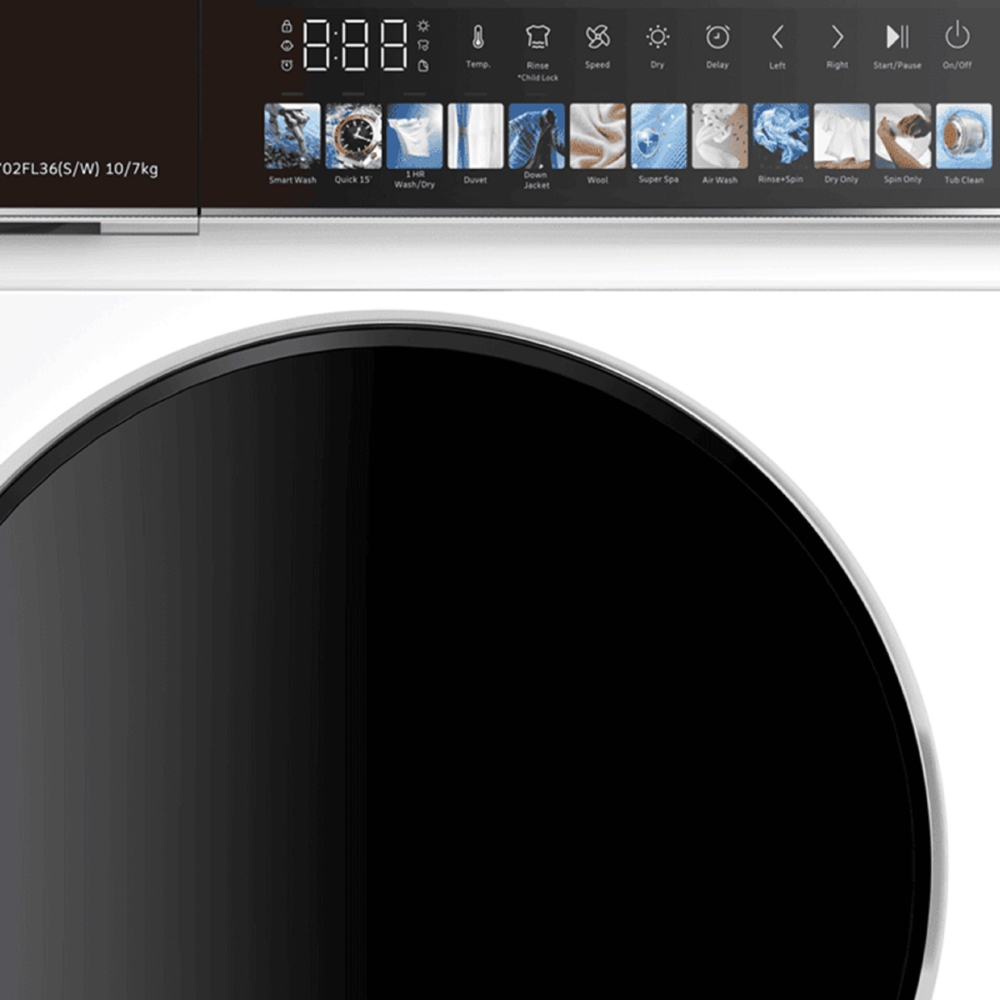The width and height of the screenshot is (1000, 1000).
Task: Choose the Quick 15' program
Action: click(353, 136)
